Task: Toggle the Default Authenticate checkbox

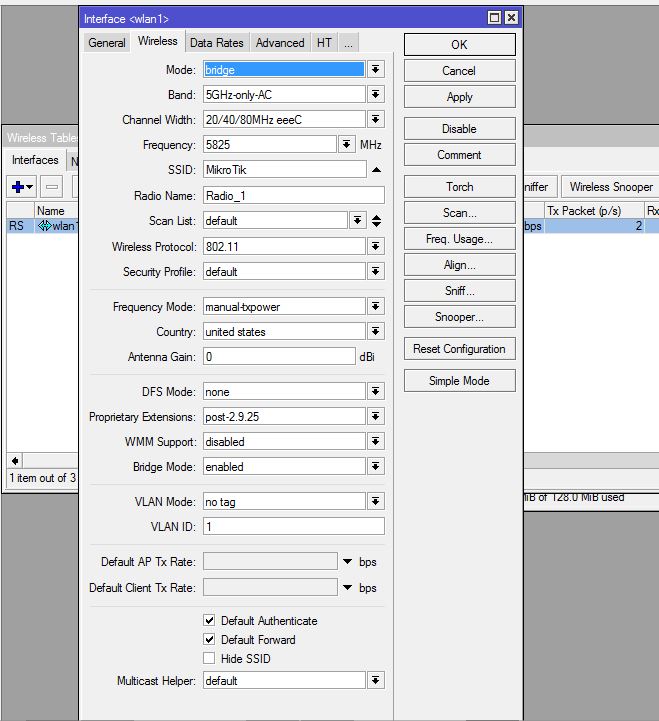Action: (209, 620)
